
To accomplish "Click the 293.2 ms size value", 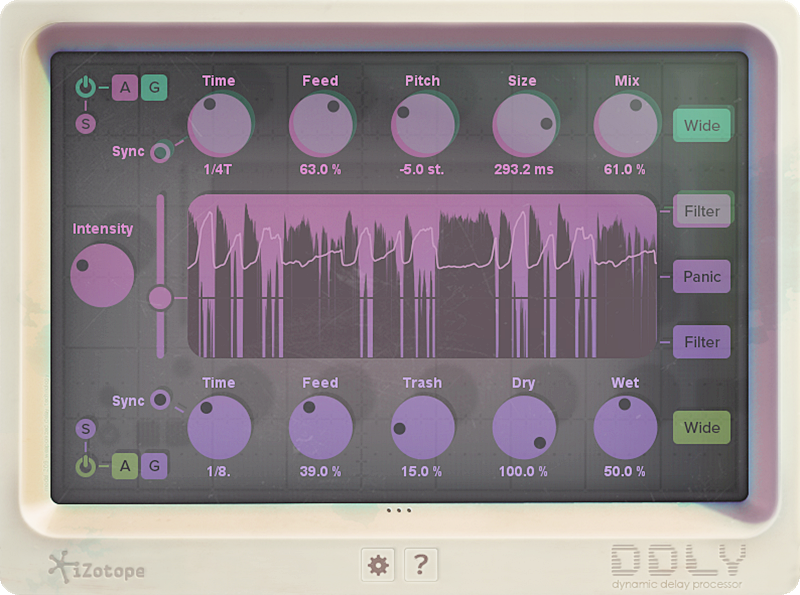I will 523,169.
